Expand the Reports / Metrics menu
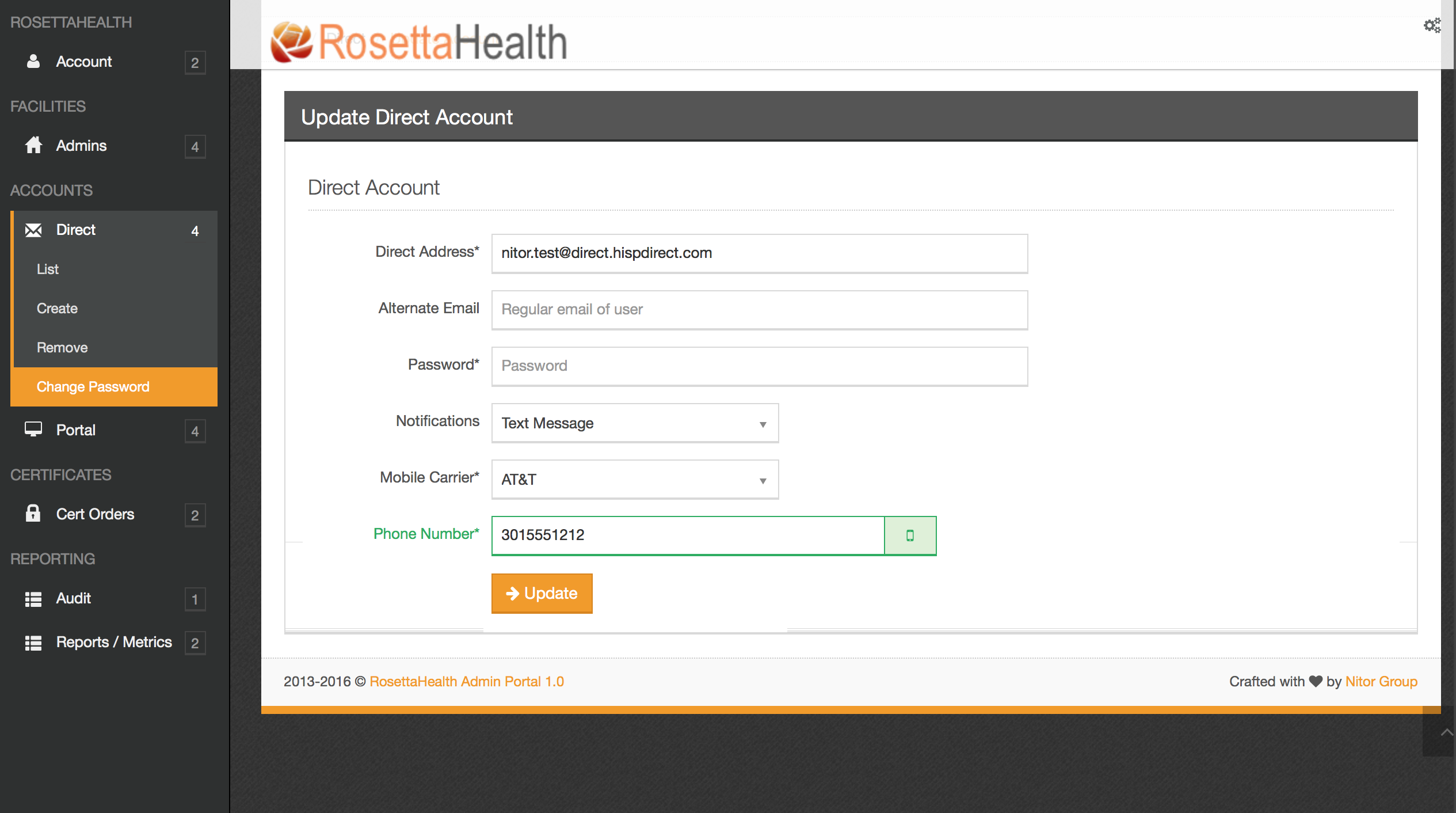1456x813 pixels. pyautogui.click(x=114, y=642)
